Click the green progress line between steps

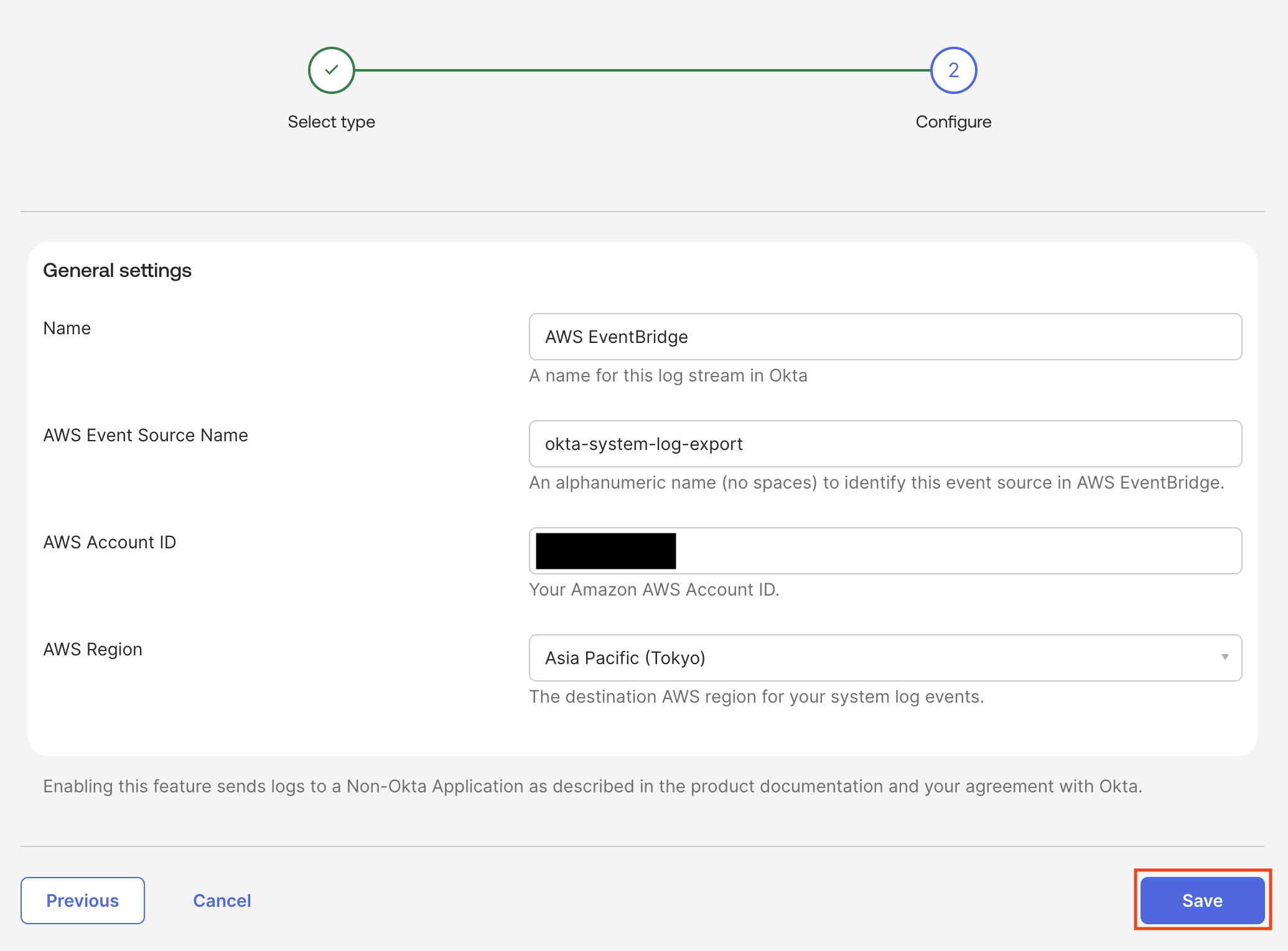click(641, 70)
